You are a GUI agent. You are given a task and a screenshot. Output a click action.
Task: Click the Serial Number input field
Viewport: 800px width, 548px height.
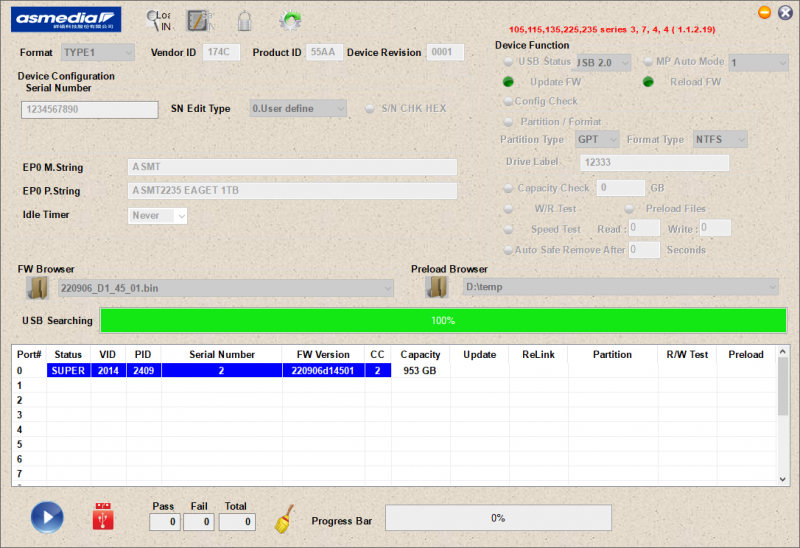[x=89, y=110]
